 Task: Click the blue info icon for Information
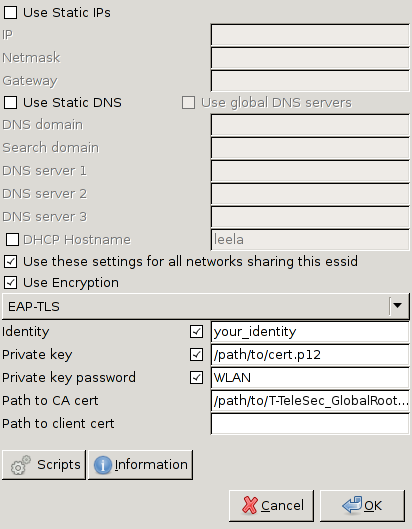tap(103, 465)
